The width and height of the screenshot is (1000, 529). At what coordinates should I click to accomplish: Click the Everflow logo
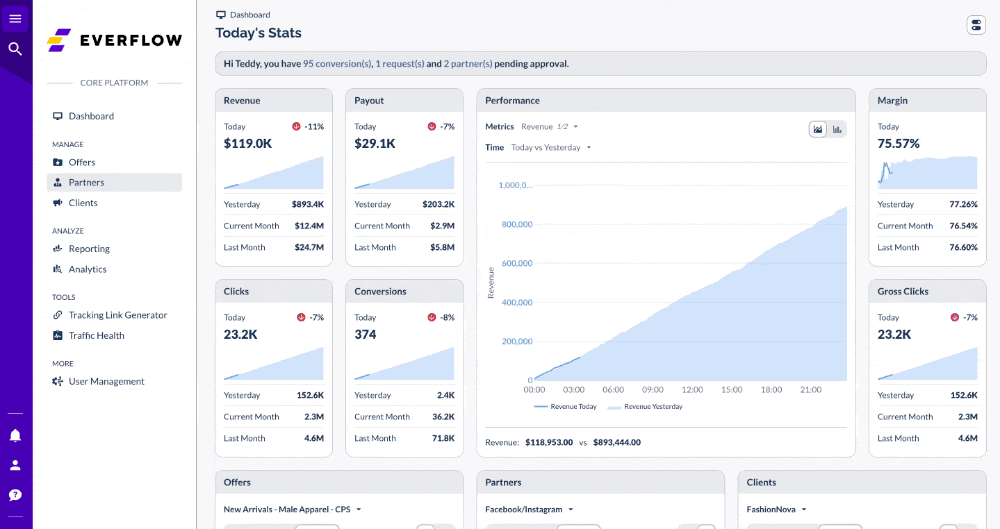[x=115, y=40]
